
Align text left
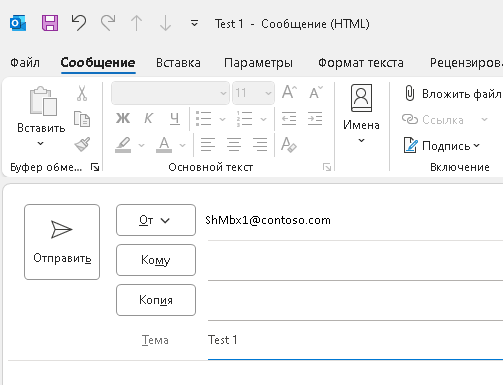point(208,145)
